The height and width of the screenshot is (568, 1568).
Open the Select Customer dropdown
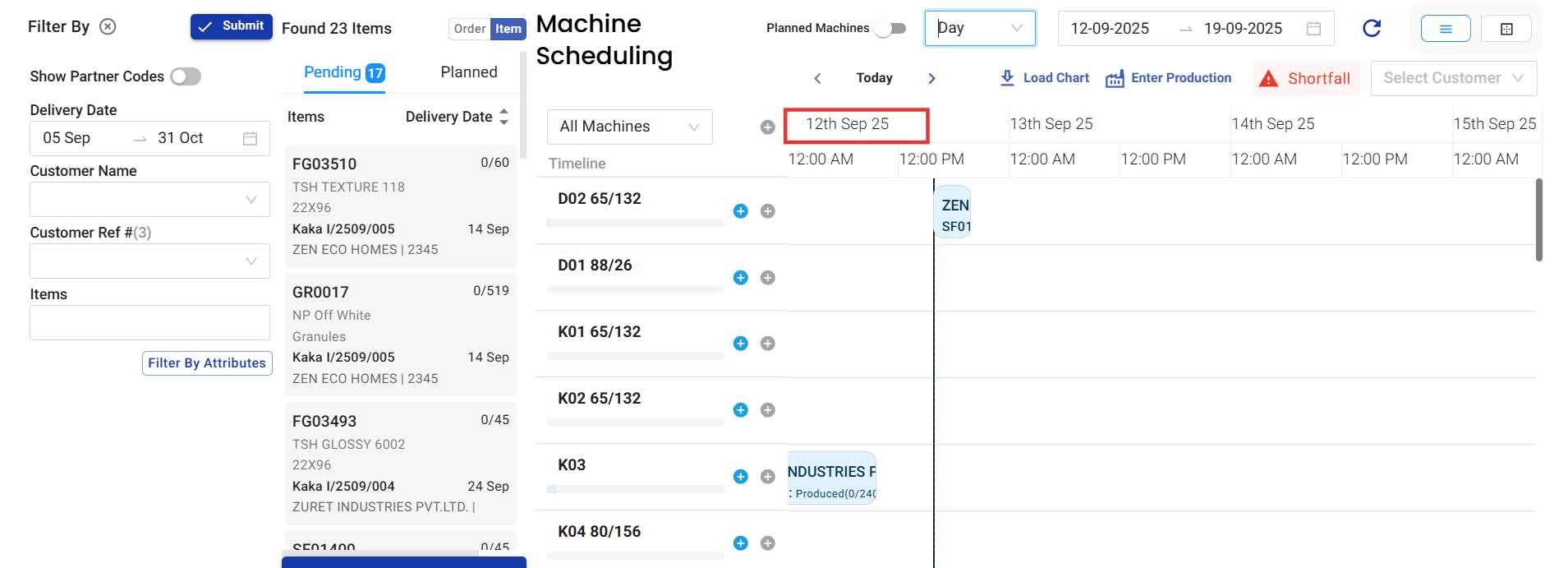click(1453, 78)
